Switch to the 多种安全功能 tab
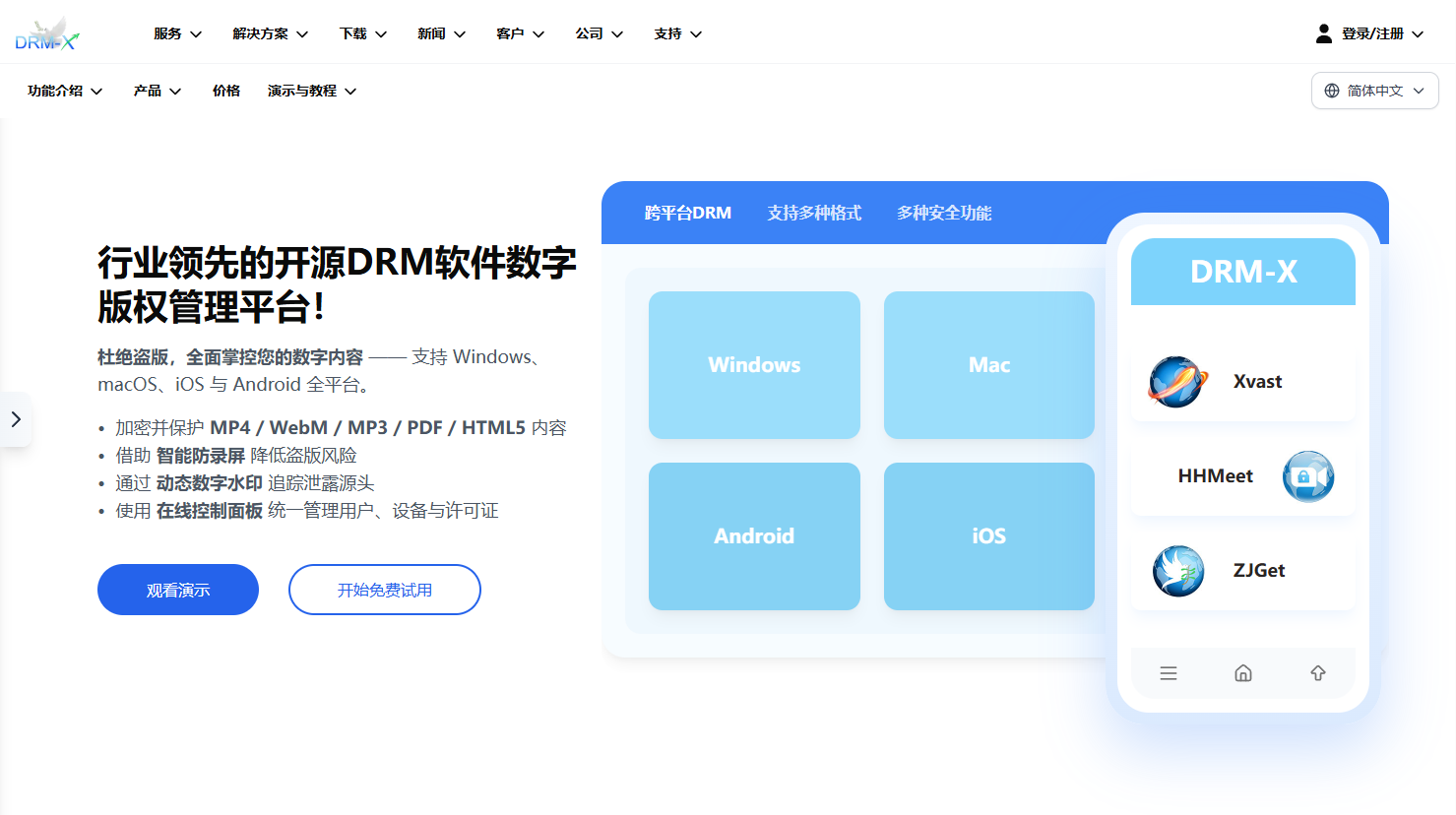 click(944, 213)
